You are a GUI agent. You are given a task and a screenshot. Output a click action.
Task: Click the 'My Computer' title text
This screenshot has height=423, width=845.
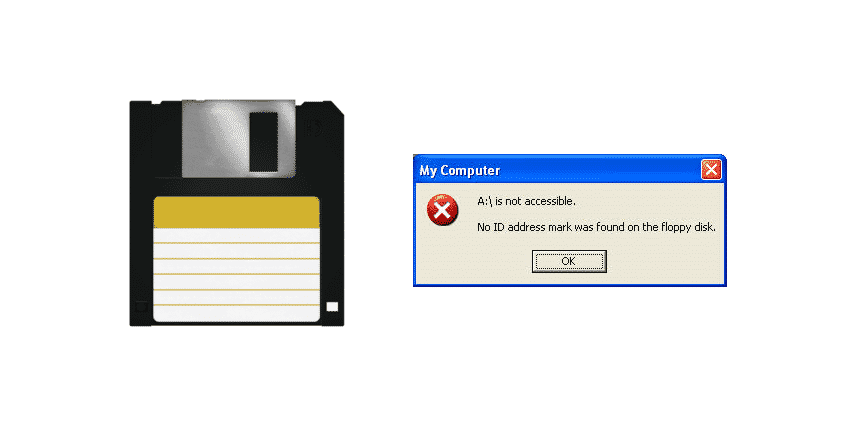(460, 170)
